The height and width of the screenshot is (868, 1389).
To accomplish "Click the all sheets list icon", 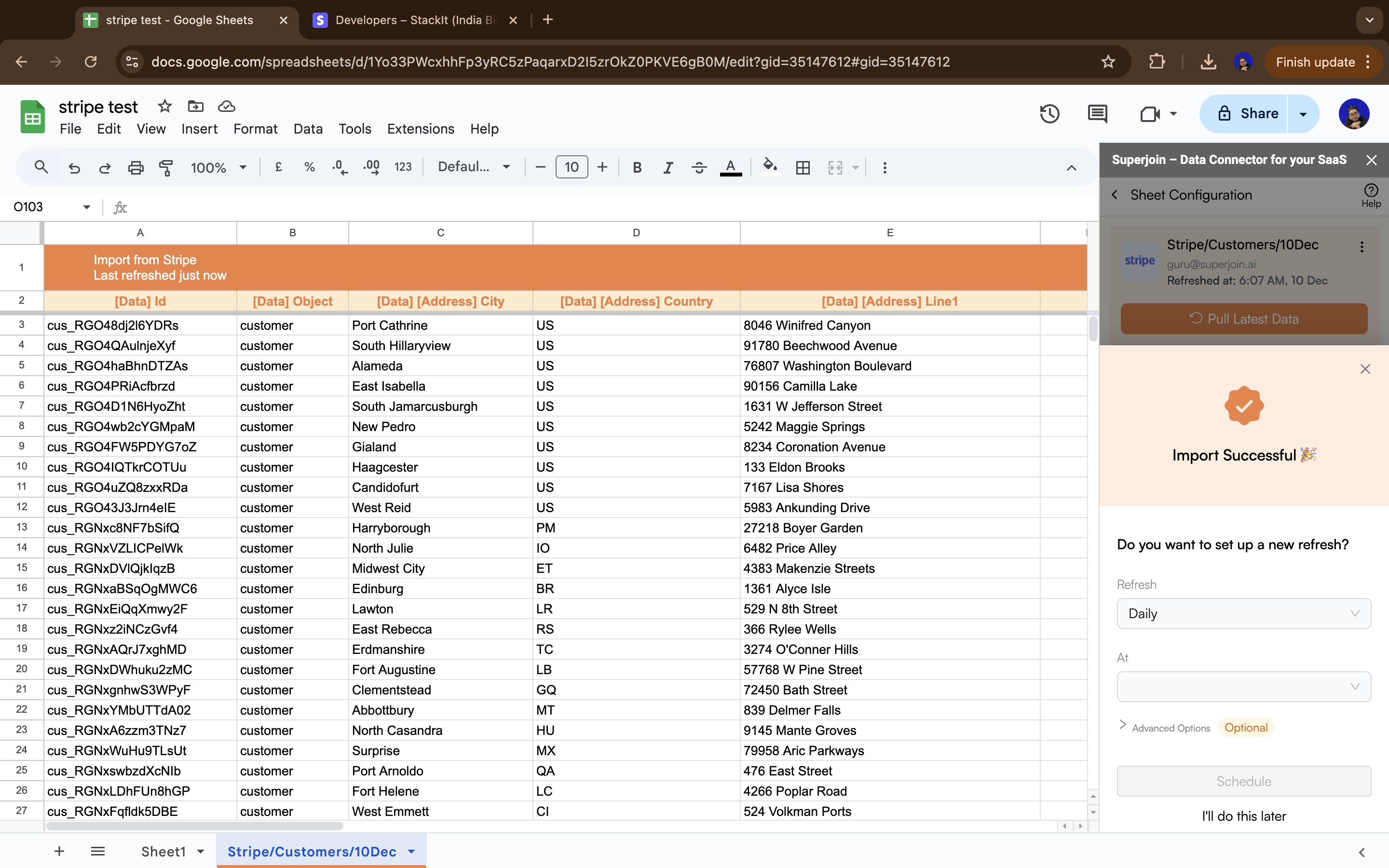I will 97,851.
